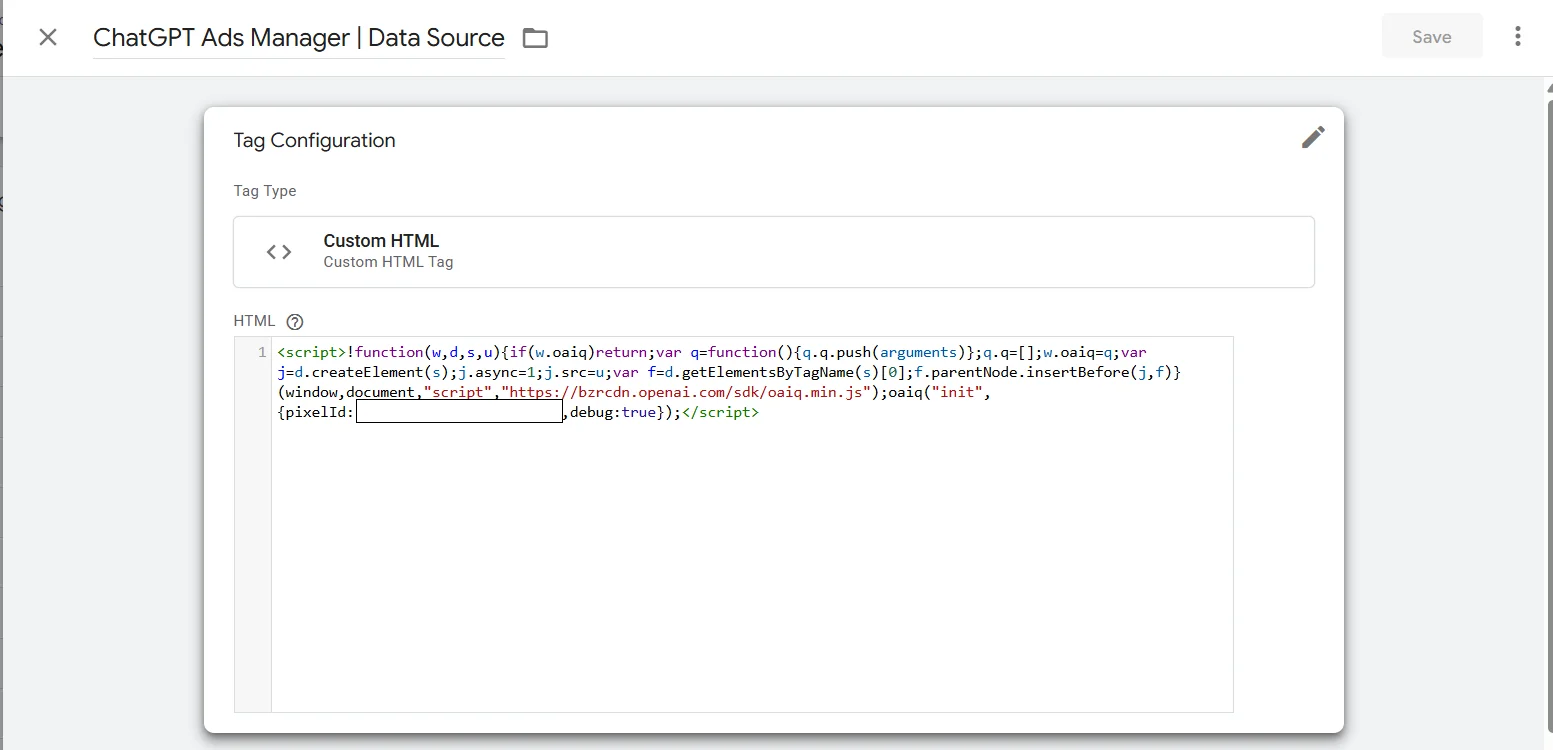
Task: Click the closing </script> tag in the code
Action: point(721,412)
